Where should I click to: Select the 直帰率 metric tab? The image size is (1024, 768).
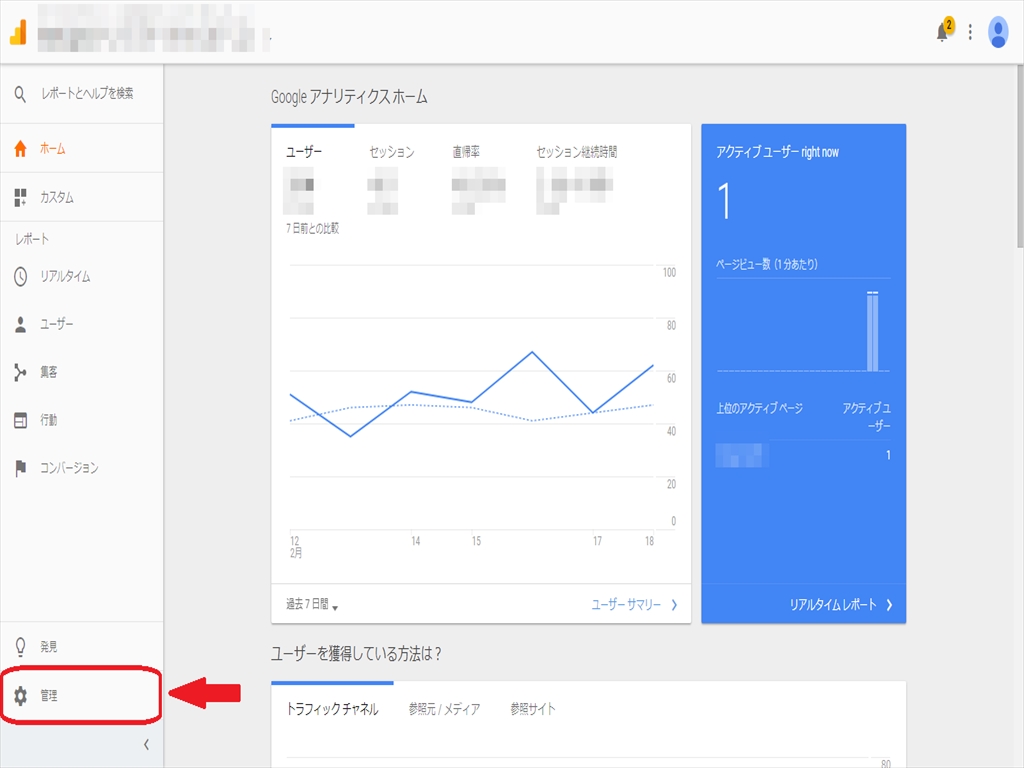point(466,153)
